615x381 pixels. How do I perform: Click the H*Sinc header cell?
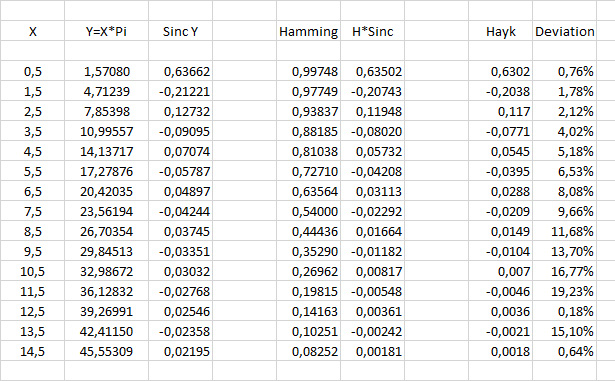(x=372, y=31)
